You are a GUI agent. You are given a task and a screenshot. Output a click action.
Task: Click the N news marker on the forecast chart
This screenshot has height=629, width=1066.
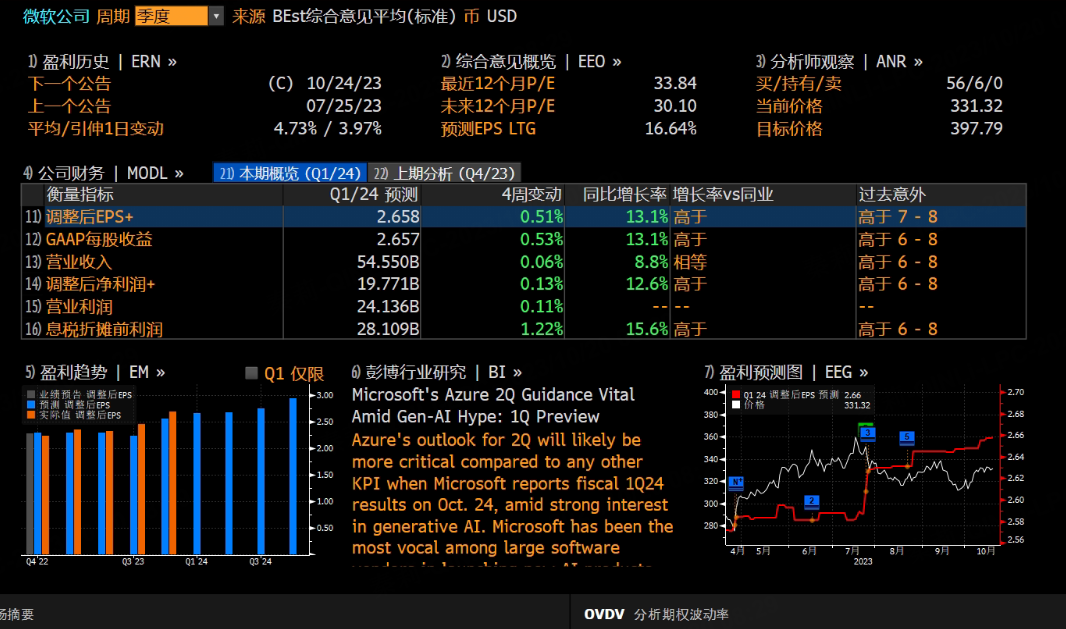point(736,482)
